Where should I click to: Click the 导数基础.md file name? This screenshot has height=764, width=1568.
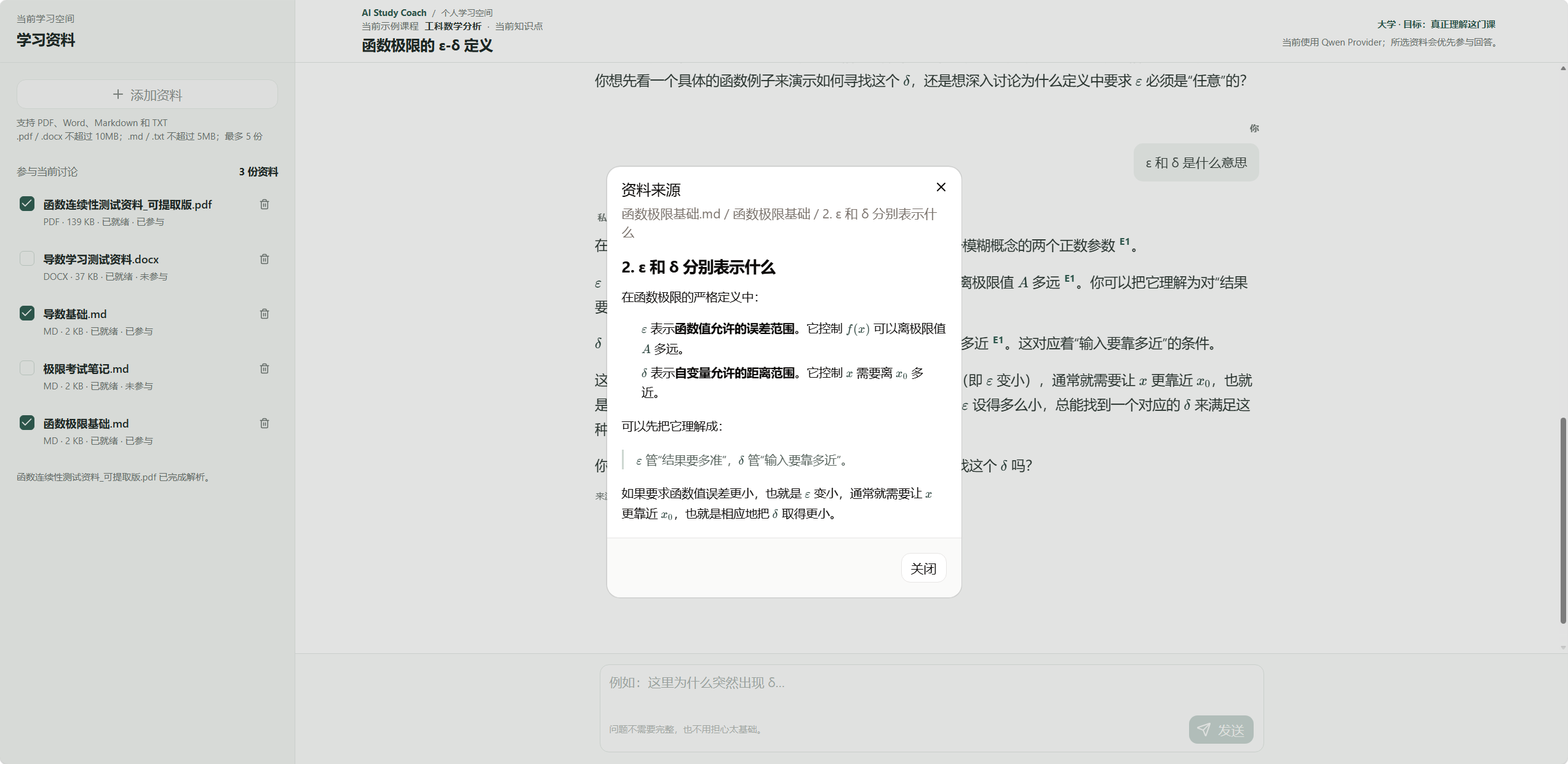point(74,314)
